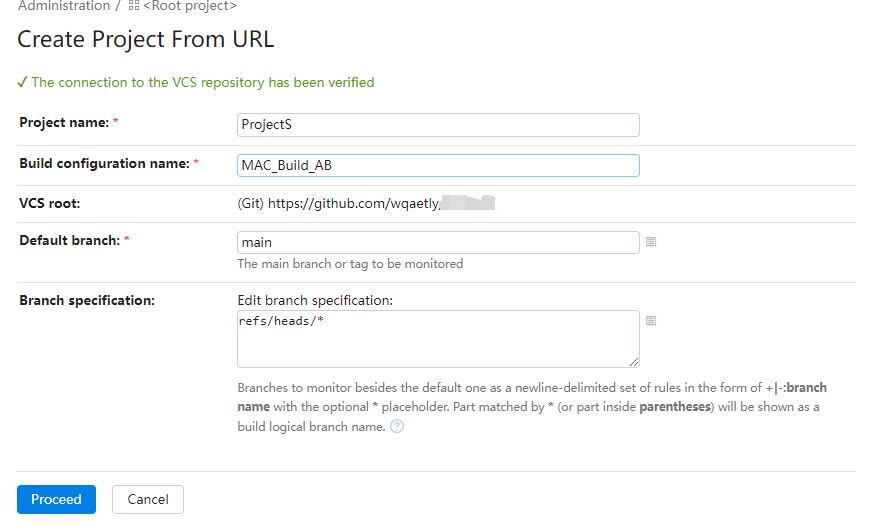Go to the <Root project> breadcrumb
This screenshot has height=527, width=880.
click(190, 6)
